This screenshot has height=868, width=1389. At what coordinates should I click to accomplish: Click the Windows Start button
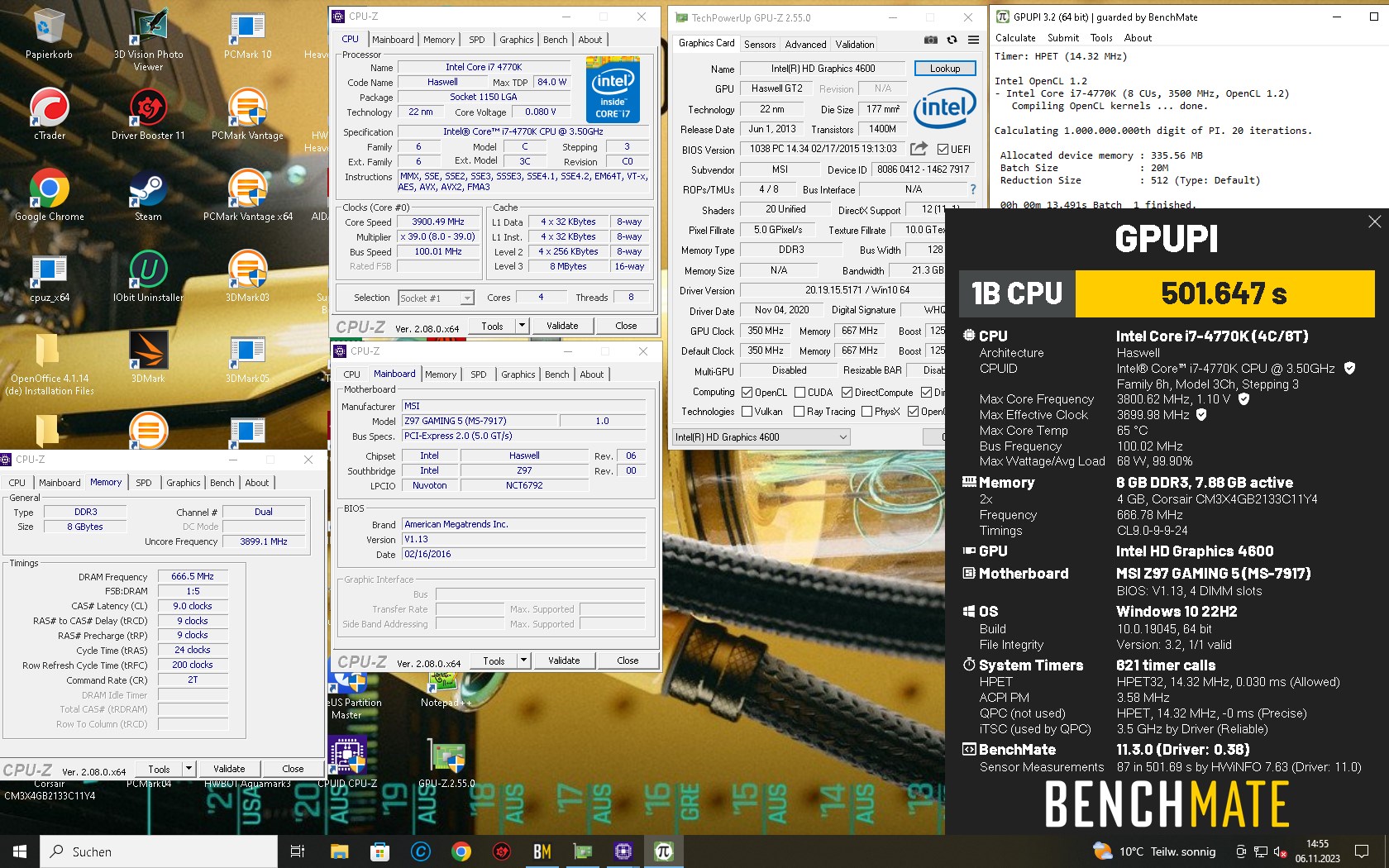(x=20, y=851)
